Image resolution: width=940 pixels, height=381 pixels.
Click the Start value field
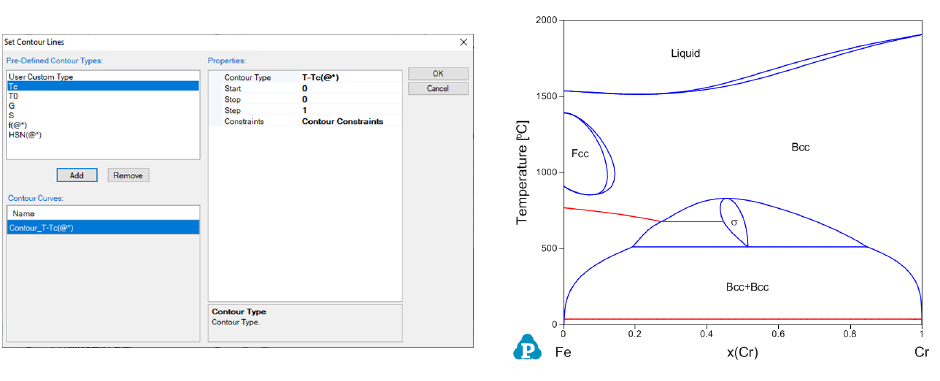point(350,88)
